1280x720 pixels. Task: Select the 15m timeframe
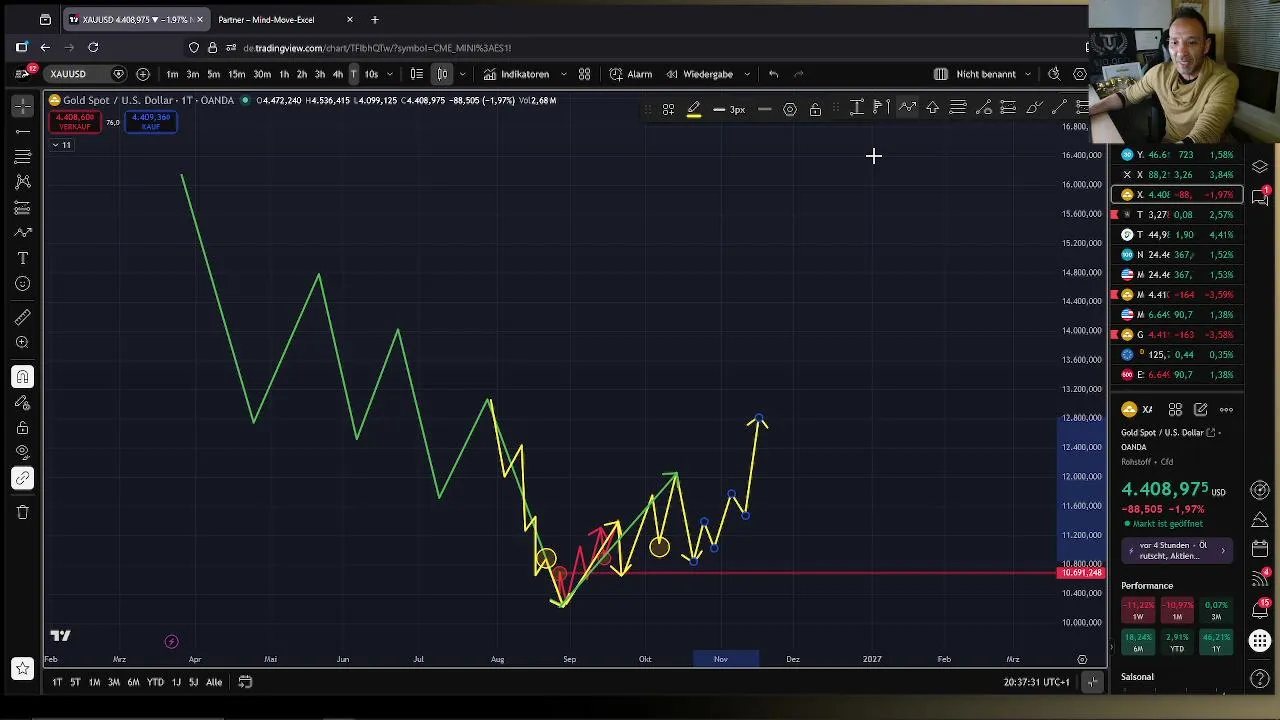click(x=237, y=74)
